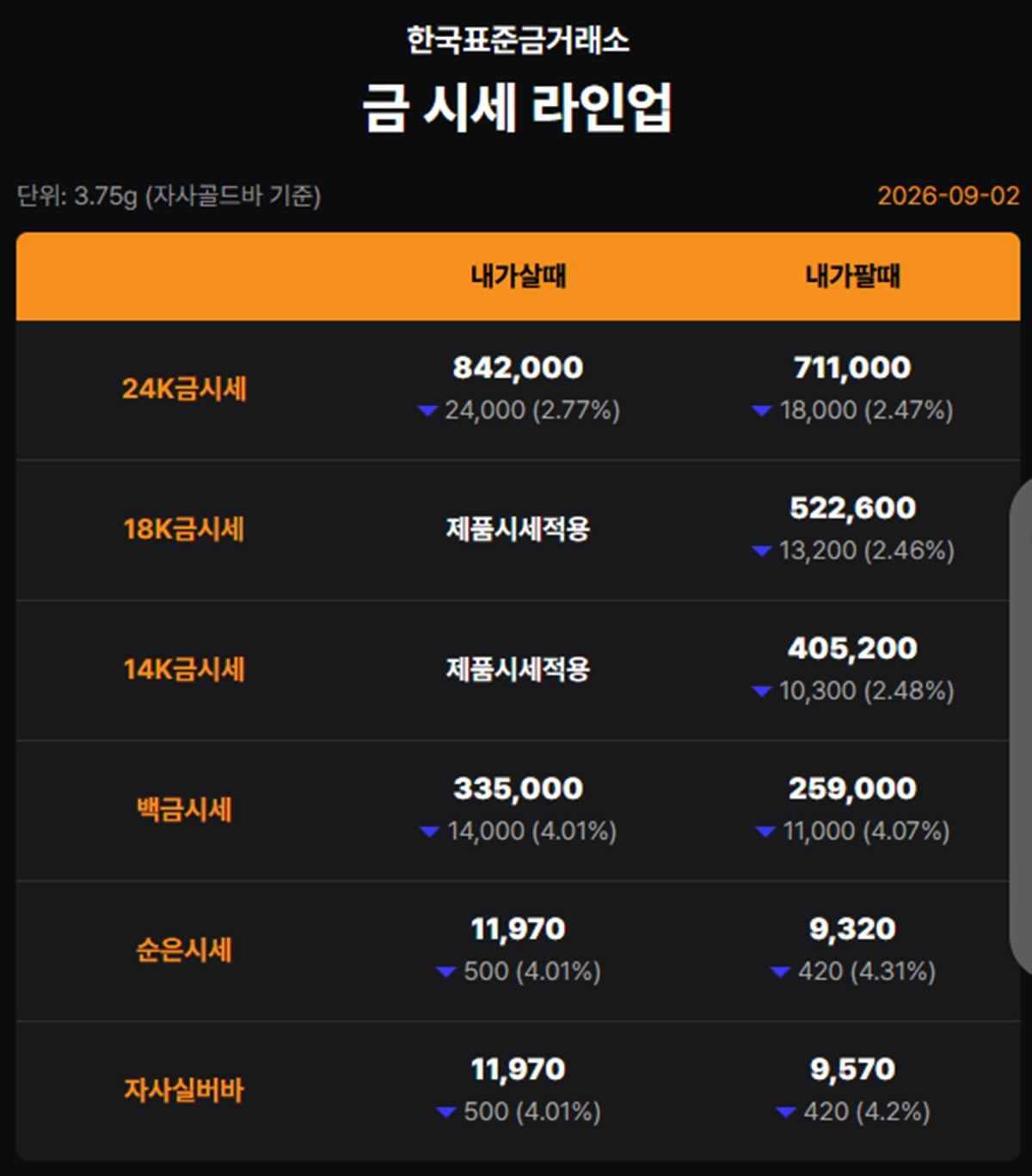This screenshot has height=1176, width=1032.
Task: Click the platinum sell price 259,000
Action: point(852,789)
